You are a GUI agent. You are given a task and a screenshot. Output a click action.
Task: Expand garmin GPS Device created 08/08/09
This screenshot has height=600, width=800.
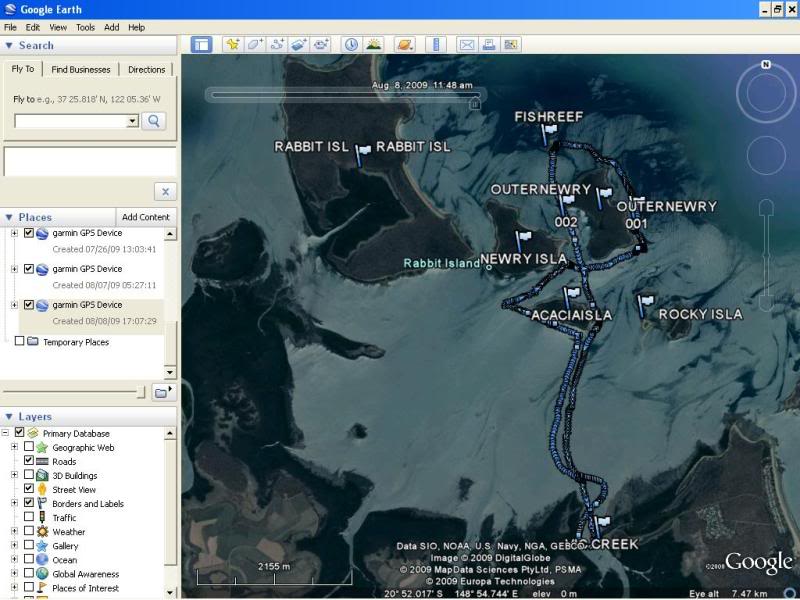[14, 305]
